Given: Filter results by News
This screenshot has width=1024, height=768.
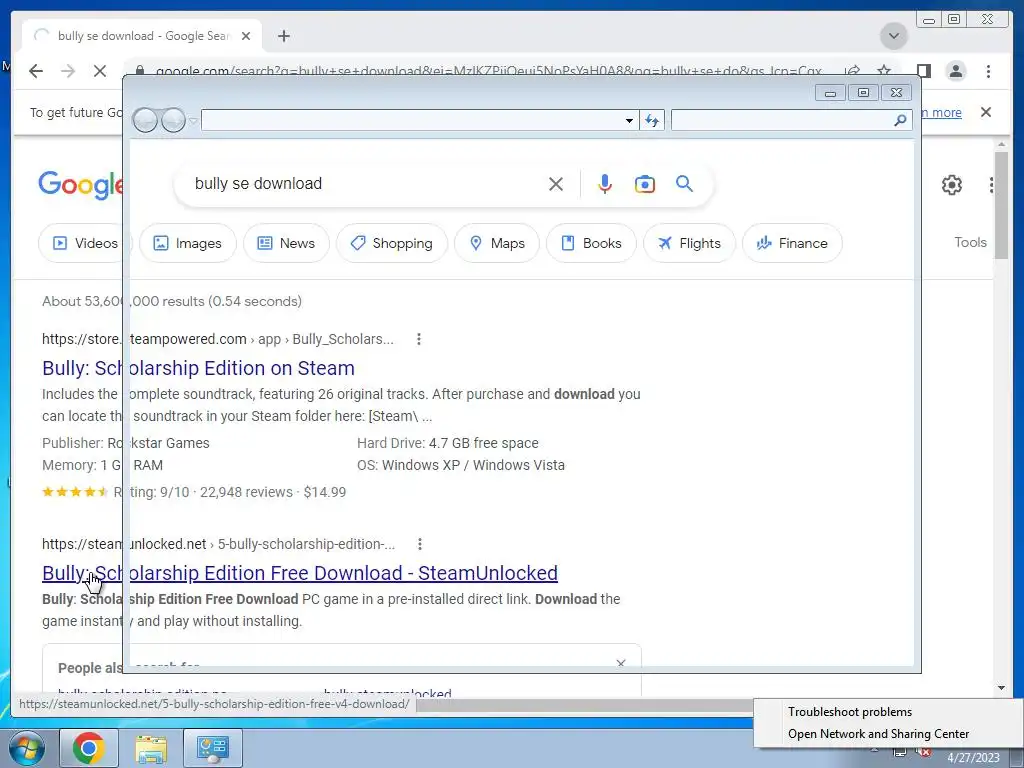Looking at the screenshot, I should 286,243.
